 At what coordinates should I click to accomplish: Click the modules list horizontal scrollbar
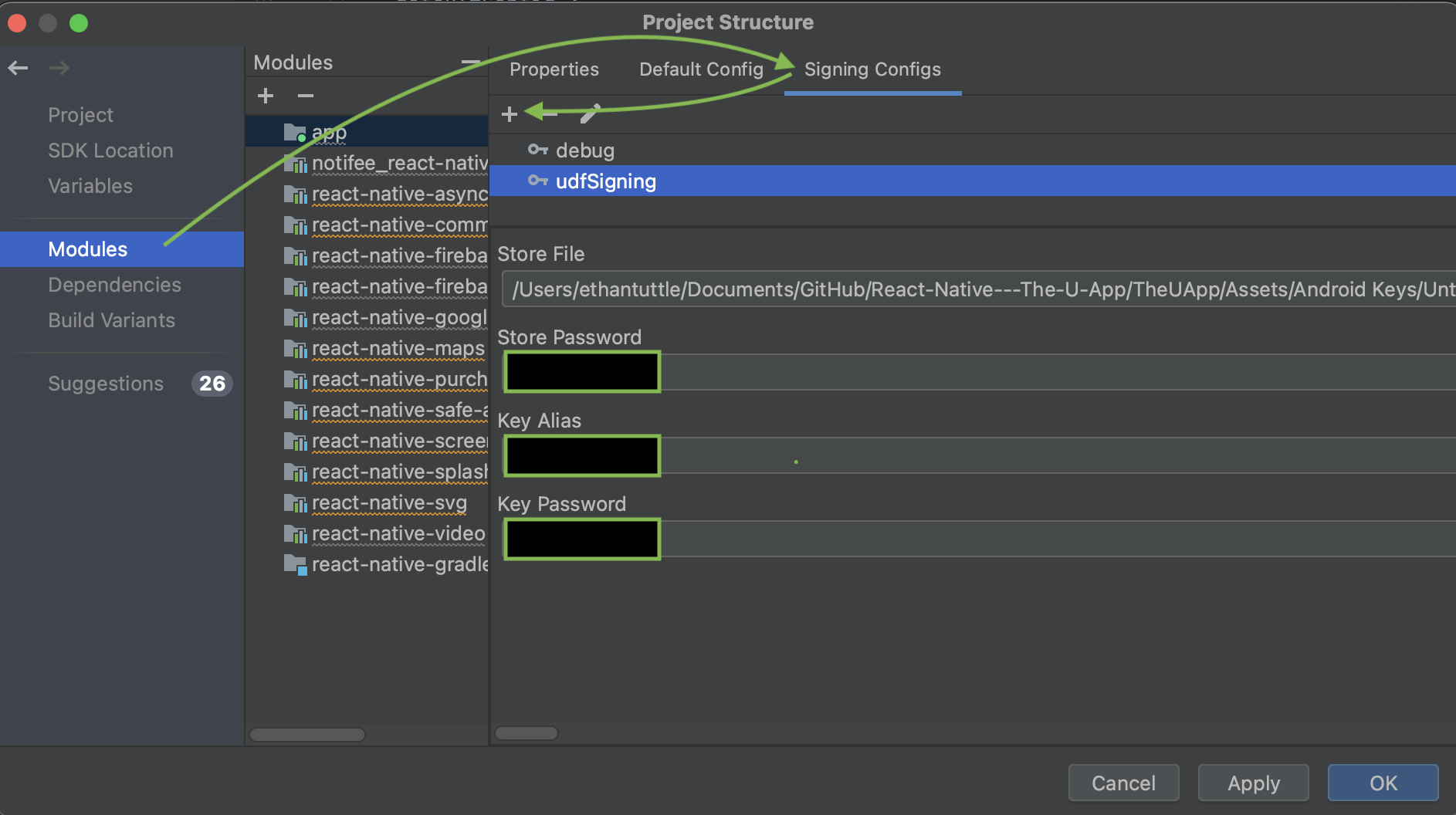tap(307, 735)
